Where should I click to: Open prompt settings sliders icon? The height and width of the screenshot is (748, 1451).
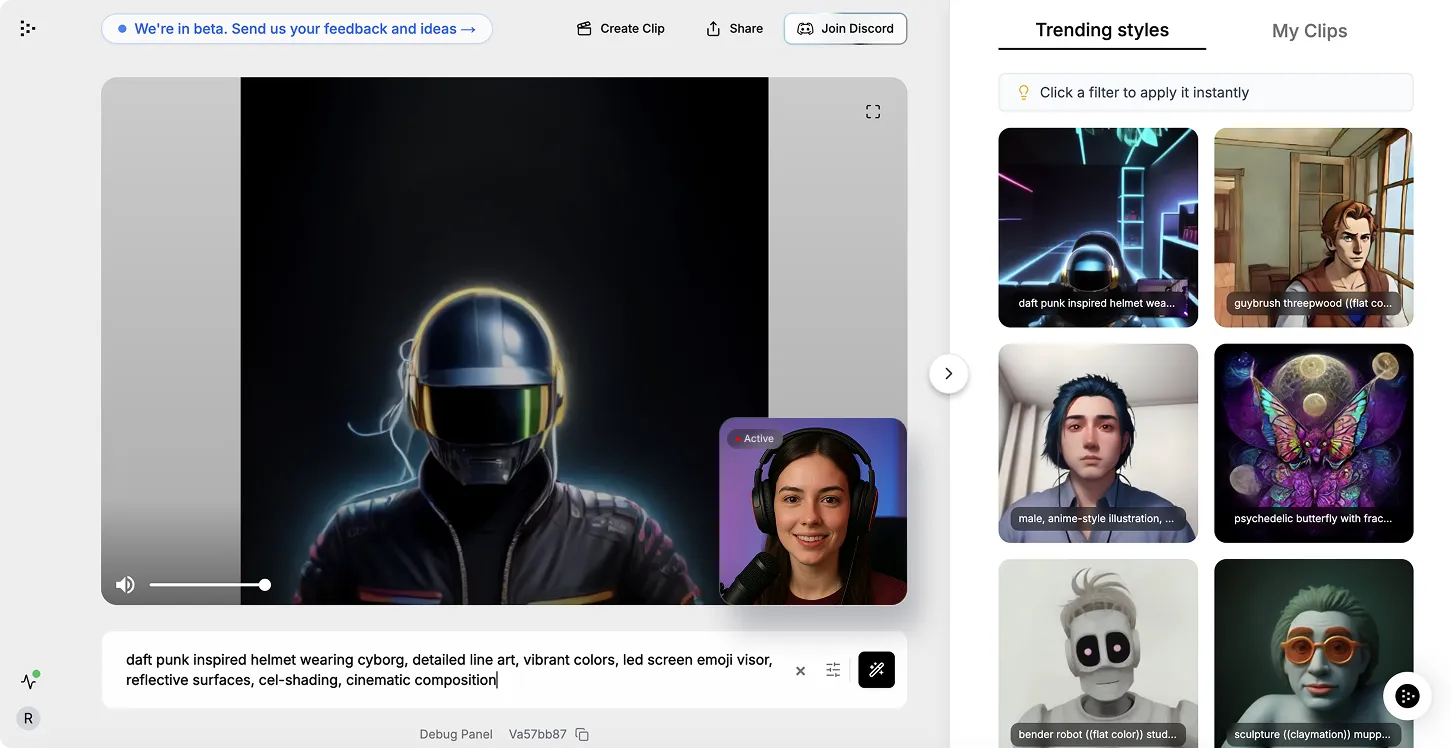pyautogui.click(x=833, y=670)
